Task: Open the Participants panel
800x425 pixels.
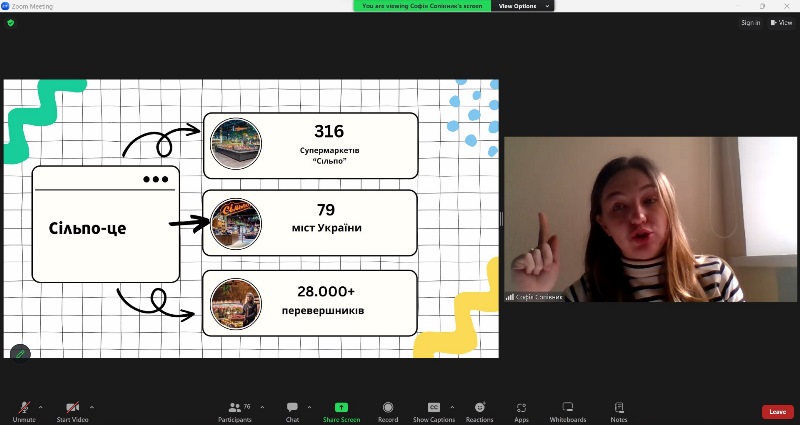Action: click(x=235, y=412)
